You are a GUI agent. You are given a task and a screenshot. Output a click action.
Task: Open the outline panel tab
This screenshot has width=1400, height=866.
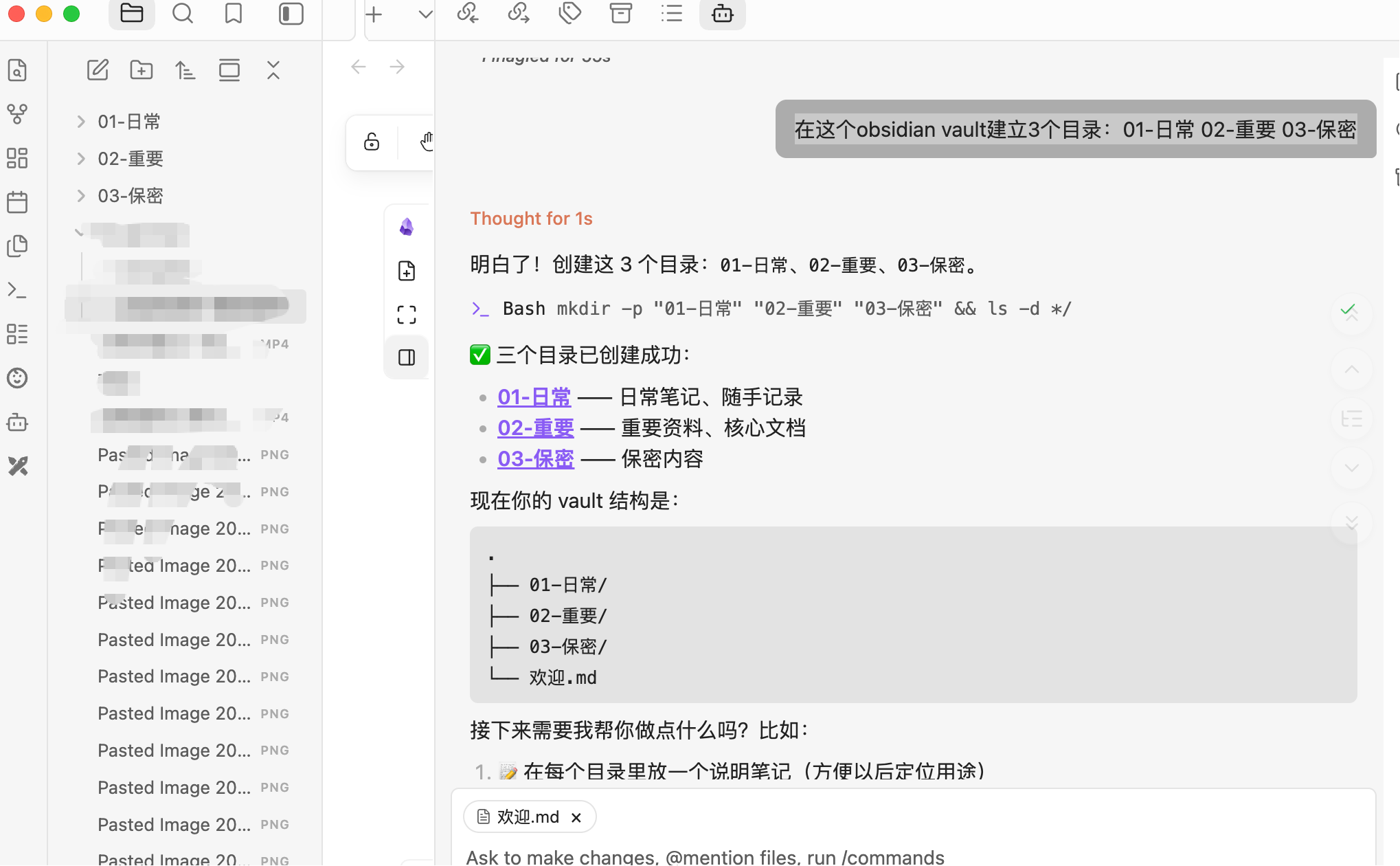coord(672,14)
